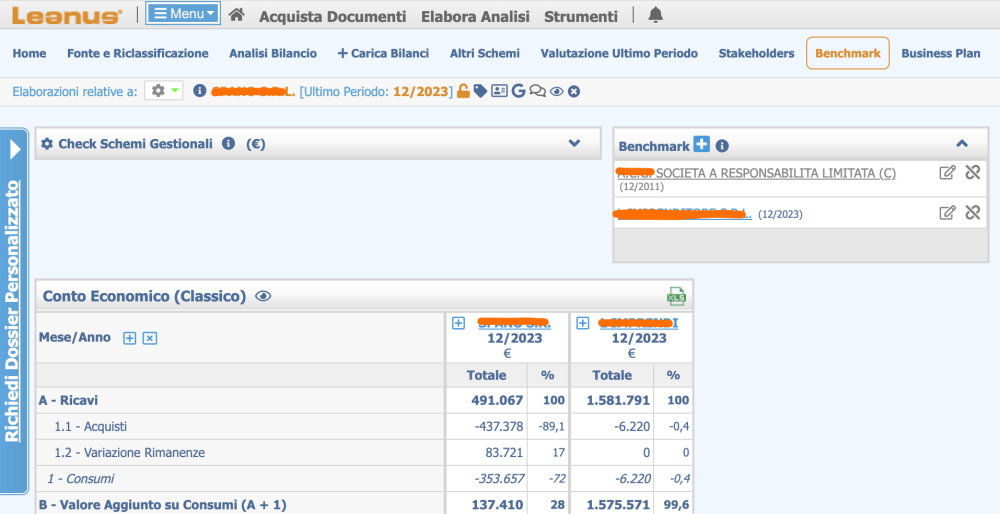
Task: Open Elabora Analisi menu
Action: pos(475,17)
